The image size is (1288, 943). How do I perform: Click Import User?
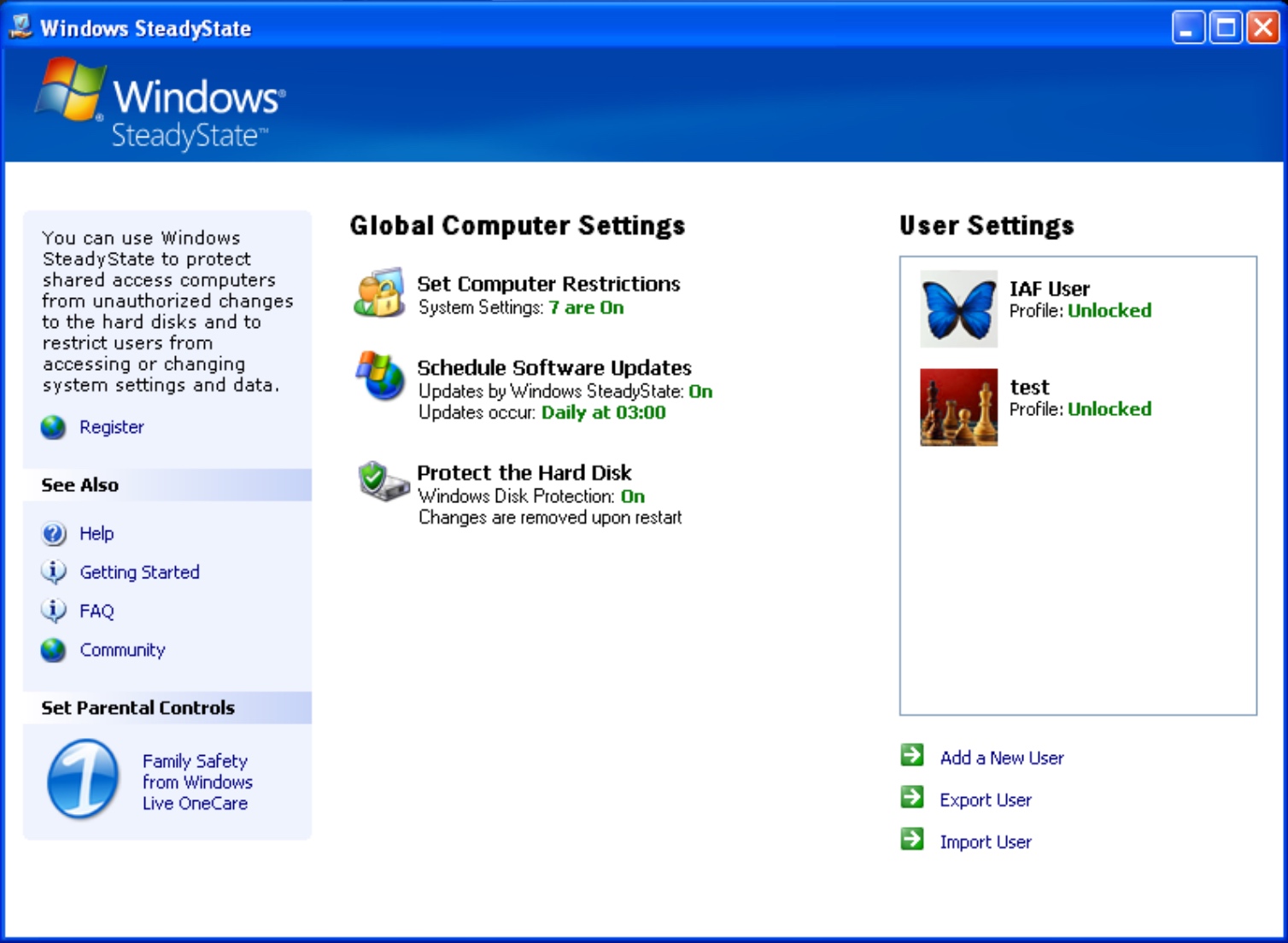point(986,842)
